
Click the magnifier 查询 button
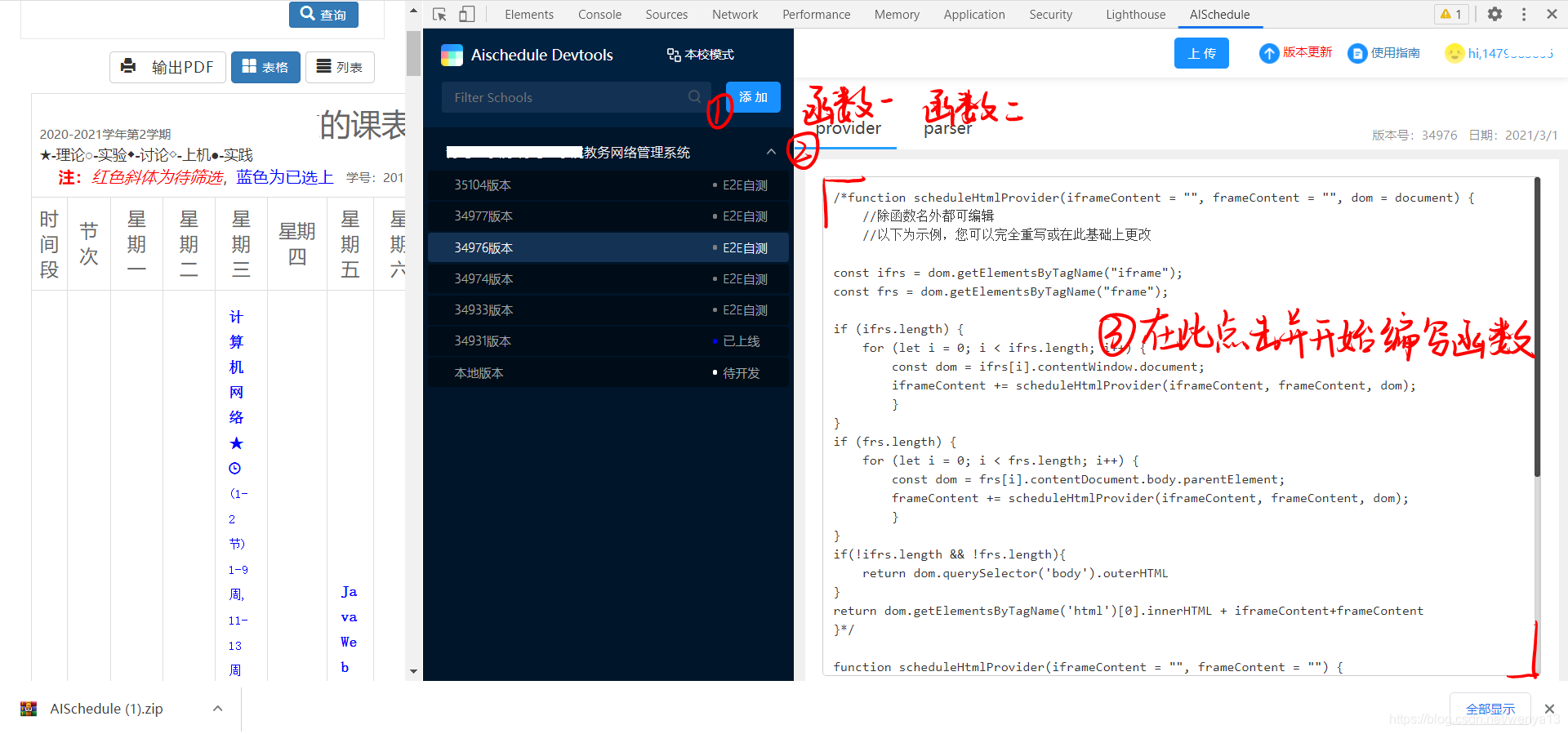click(323, 14)
